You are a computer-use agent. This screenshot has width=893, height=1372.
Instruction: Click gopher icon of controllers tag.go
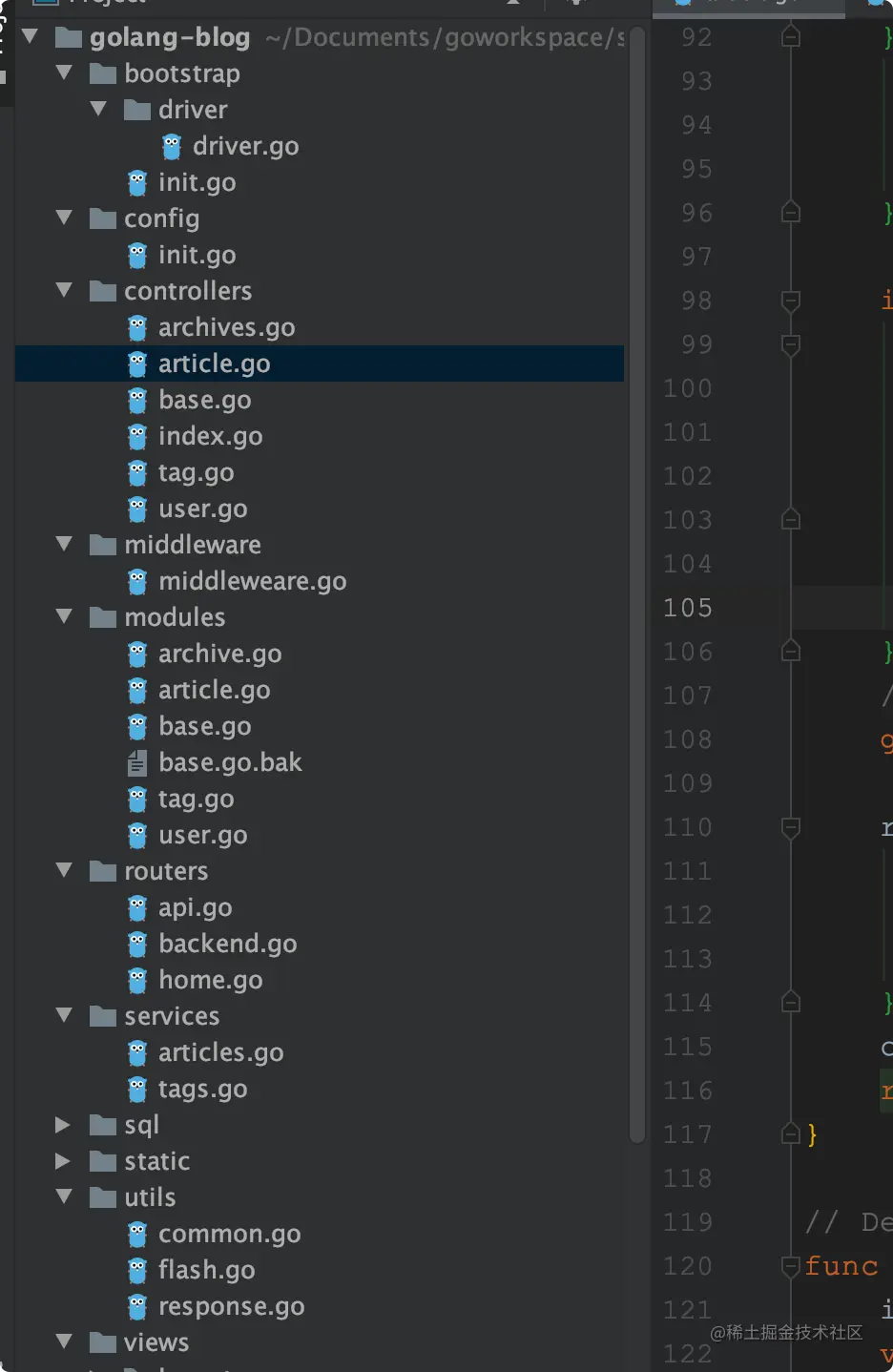point(137,472)
